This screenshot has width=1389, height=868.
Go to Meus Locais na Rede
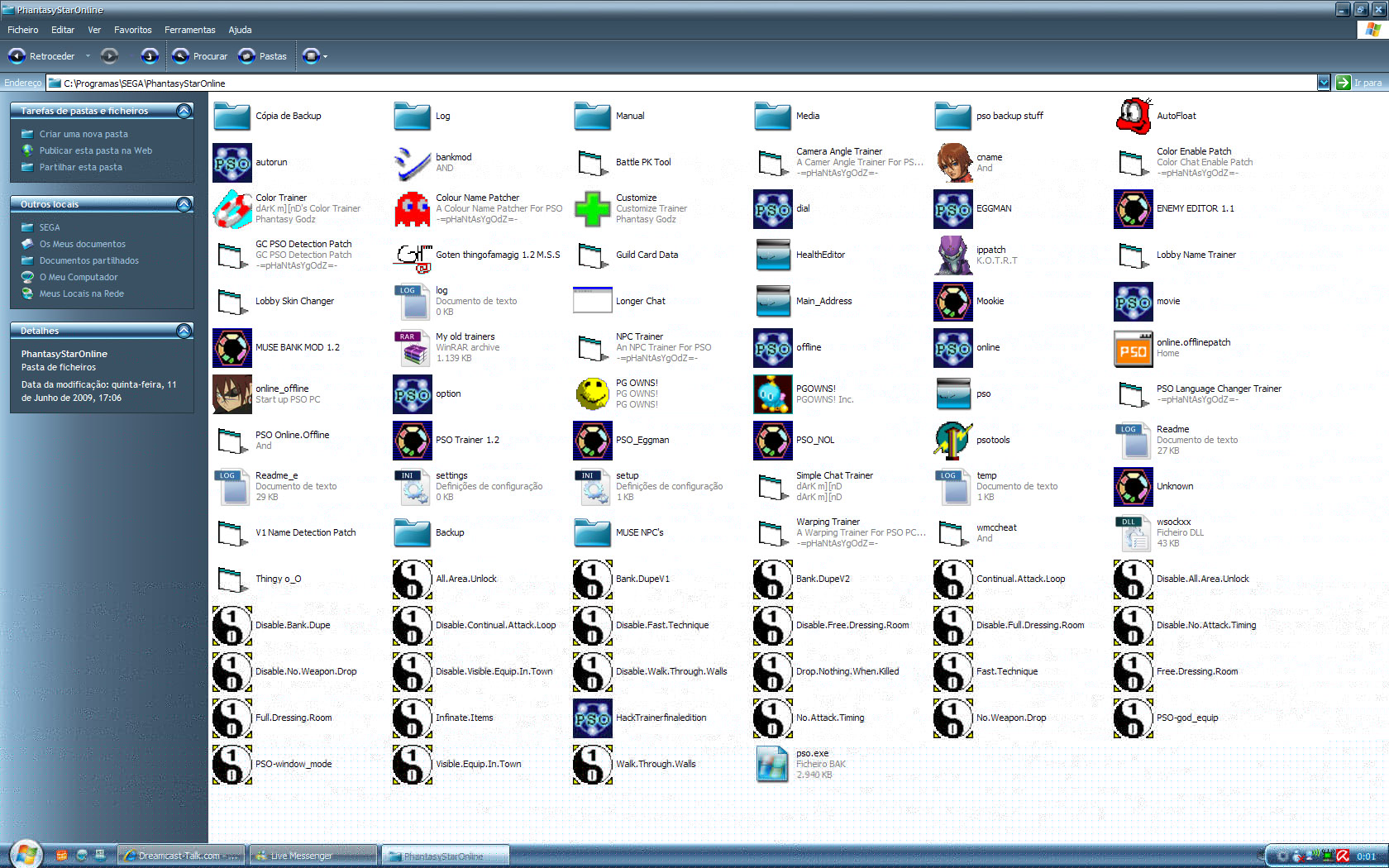tap(82, 293)
